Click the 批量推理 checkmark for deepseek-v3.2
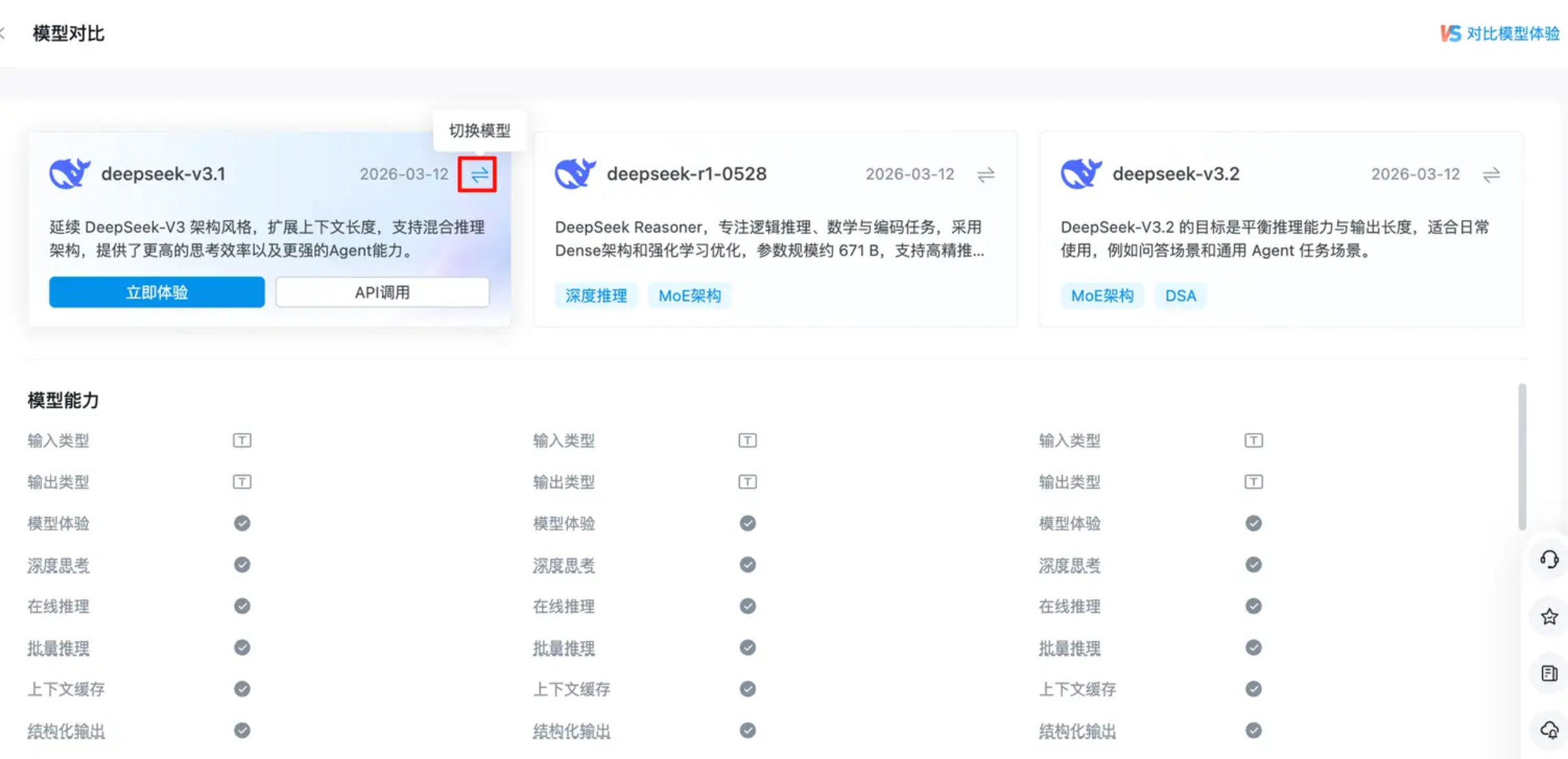Image resolution: width=1568 pixels, height=759 pixels. tap(1253, 648)
